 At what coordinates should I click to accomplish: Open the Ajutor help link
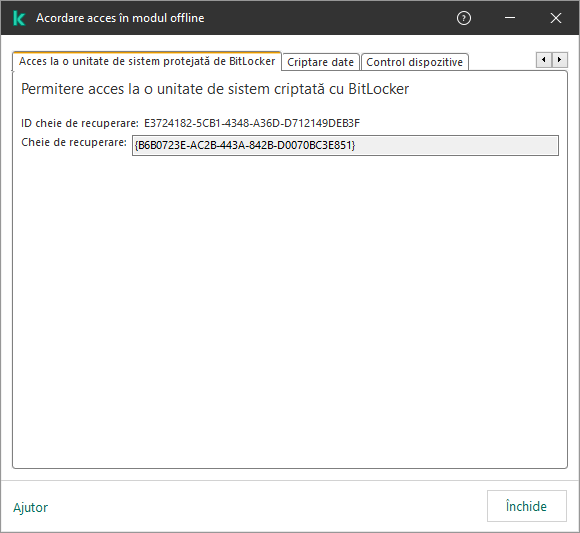click(x=31, y=507)
